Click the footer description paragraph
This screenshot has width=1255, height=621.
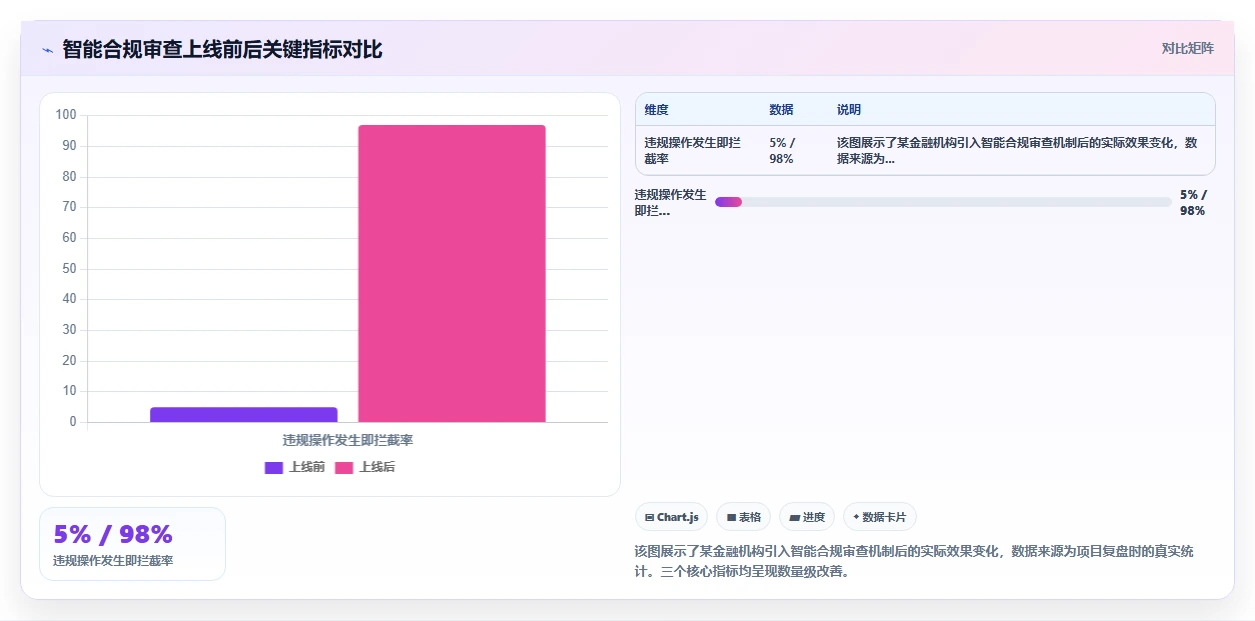click(914, 562)
